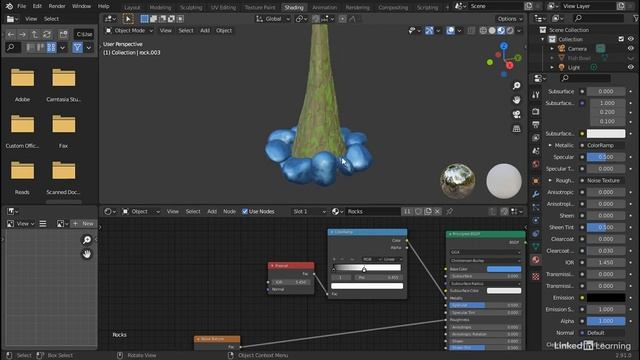Toggle Collection exclude checkbox in outliner
Screen dimensions: 640x360
tap(621, 39)
